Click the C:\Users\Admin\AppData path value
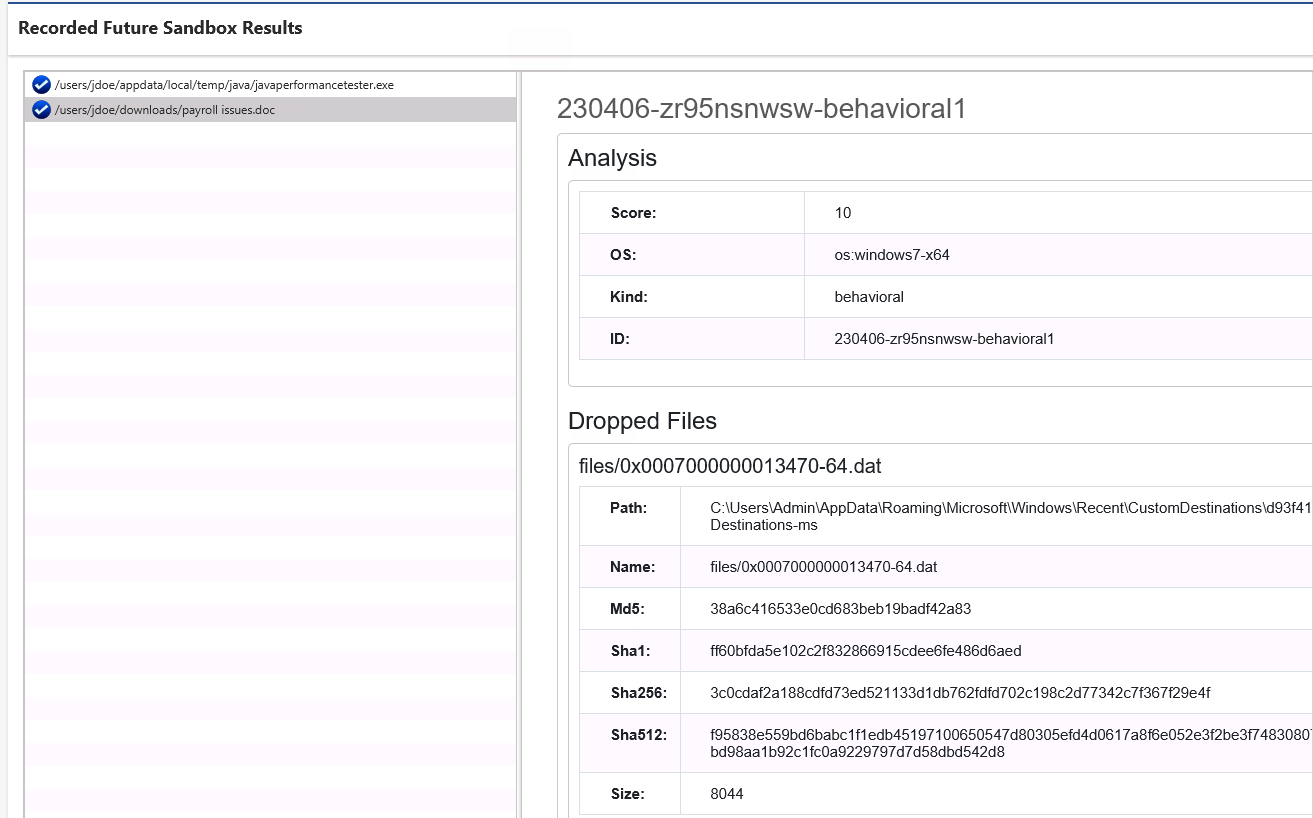 (1010, 516)
